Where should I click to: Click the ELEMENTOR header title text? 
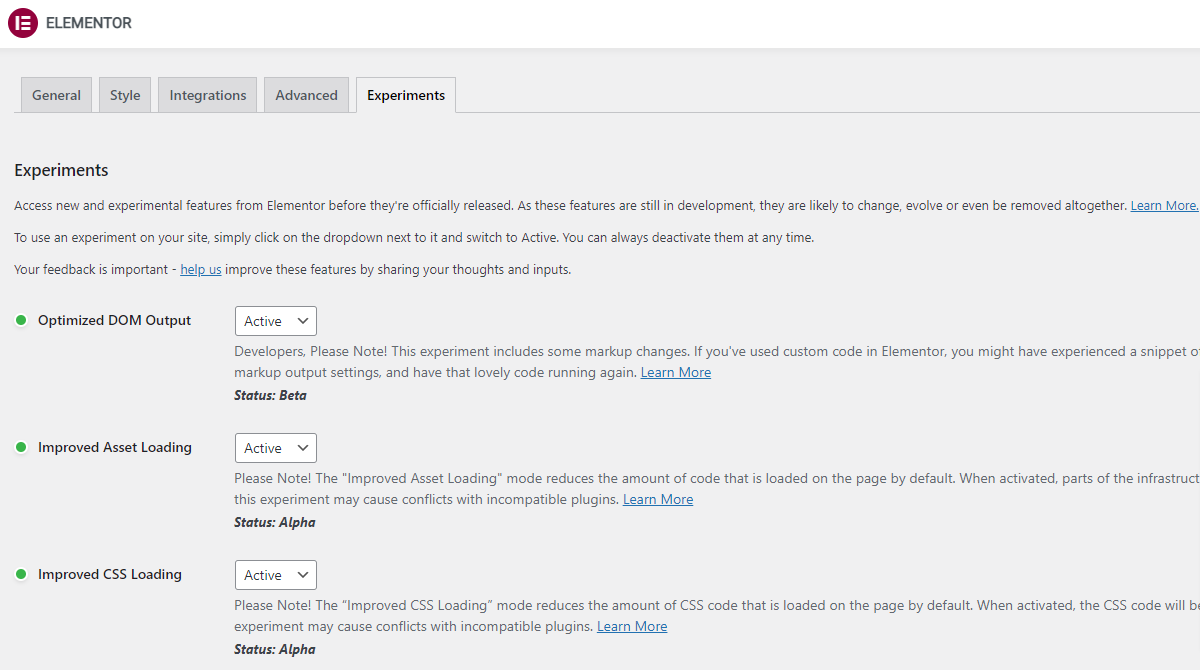coord(89,23)
